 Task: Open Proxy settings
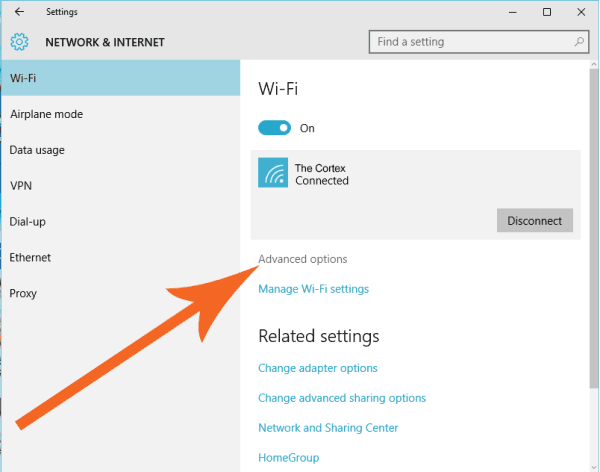click(x=121, y=293)
